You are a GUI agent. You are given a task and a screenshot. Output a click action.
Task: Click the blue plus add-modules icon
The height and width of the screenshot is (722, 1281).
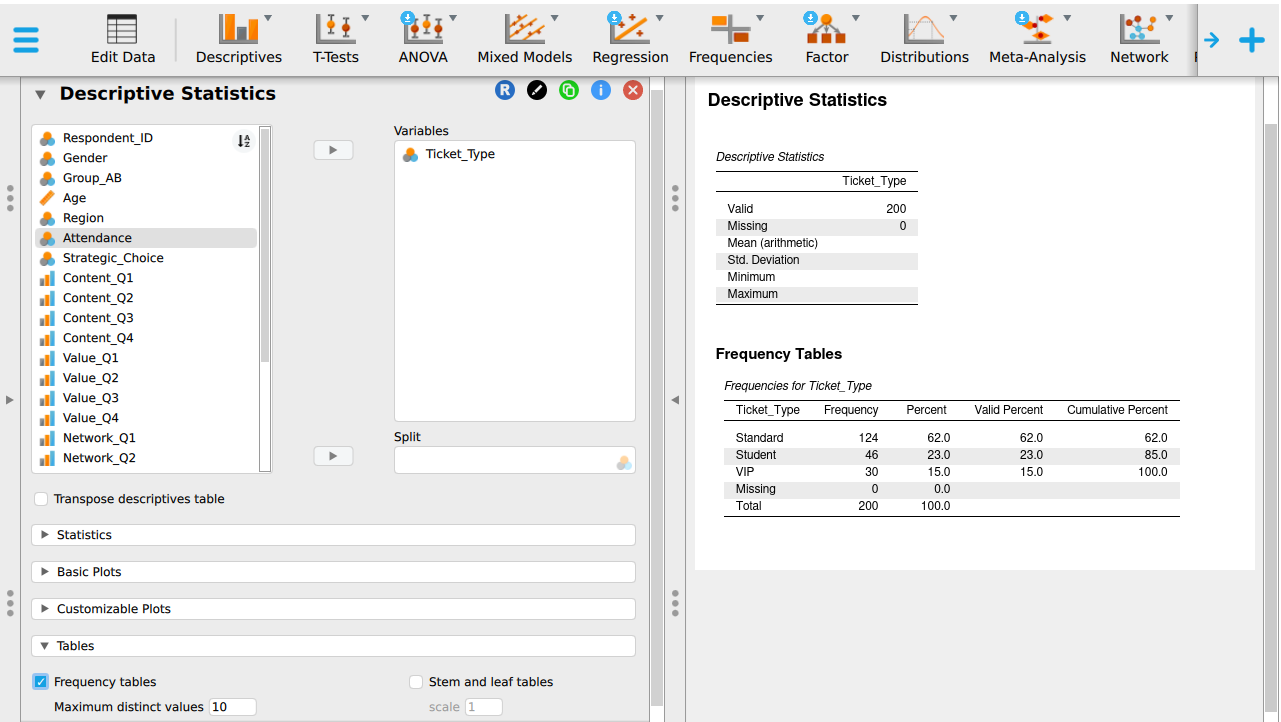coord(1252,40)
